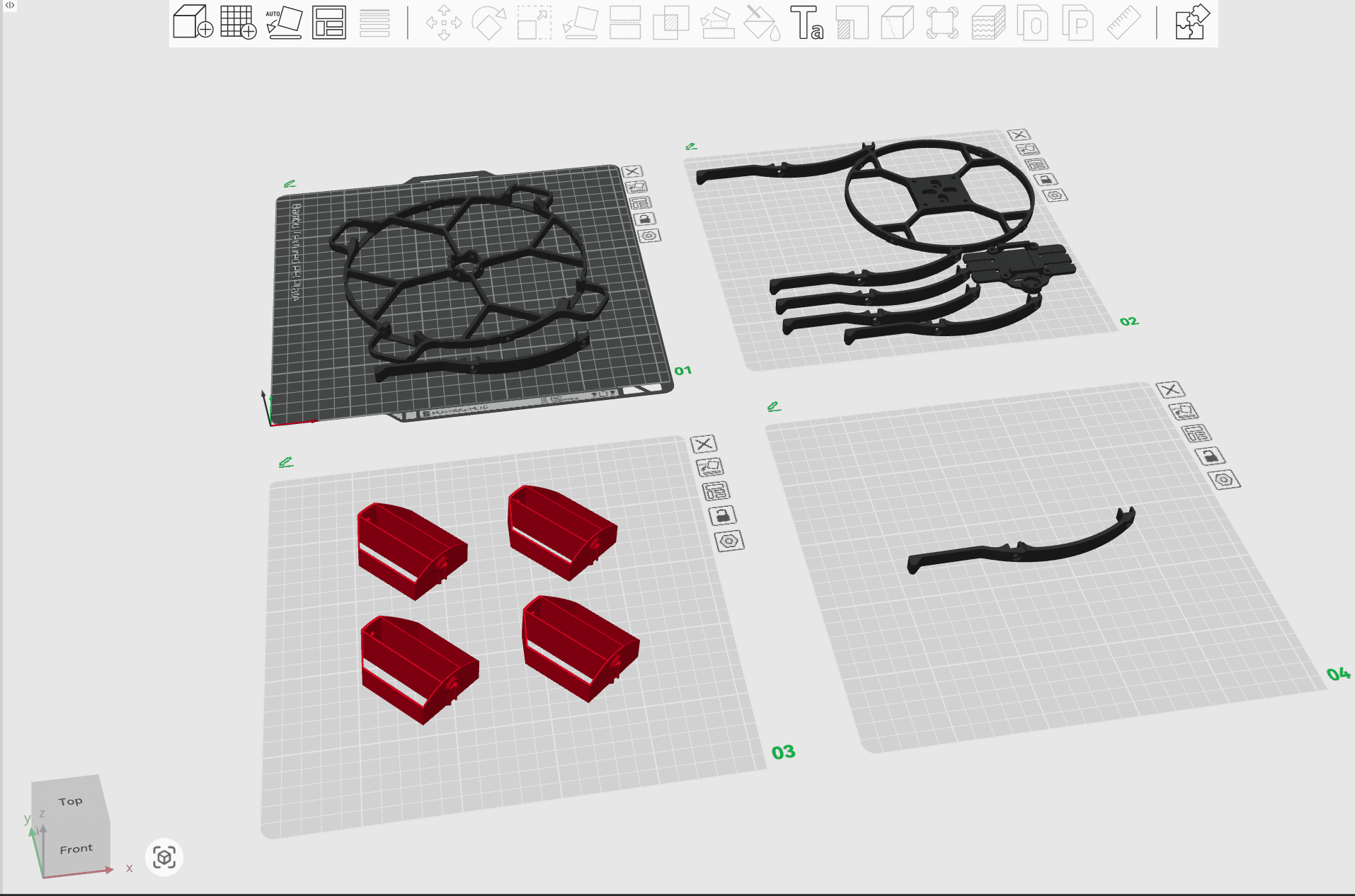Pick the Color painting bucket tool

762,22
